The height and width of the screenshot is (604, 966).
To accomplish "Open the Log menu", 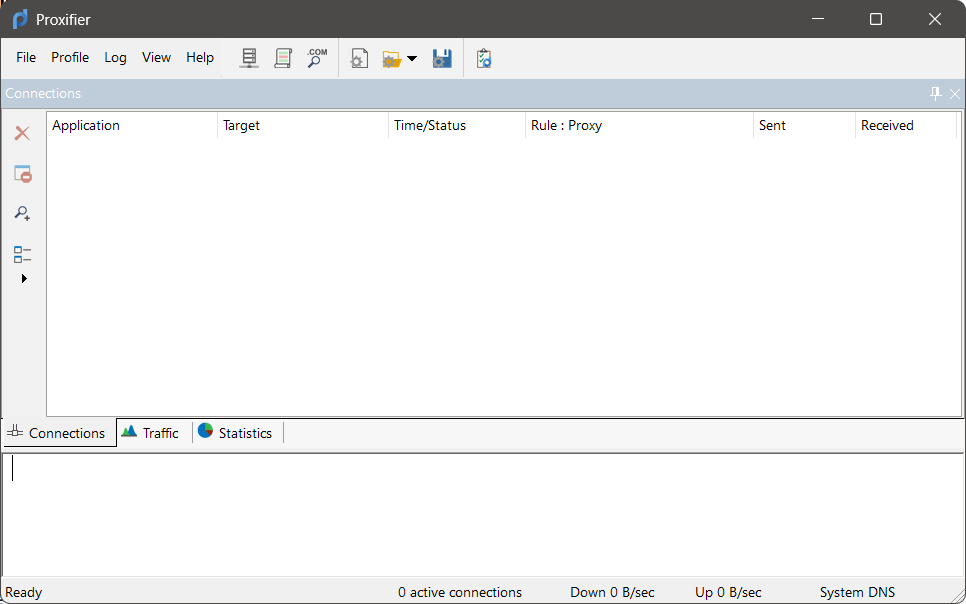I will 115,57.
